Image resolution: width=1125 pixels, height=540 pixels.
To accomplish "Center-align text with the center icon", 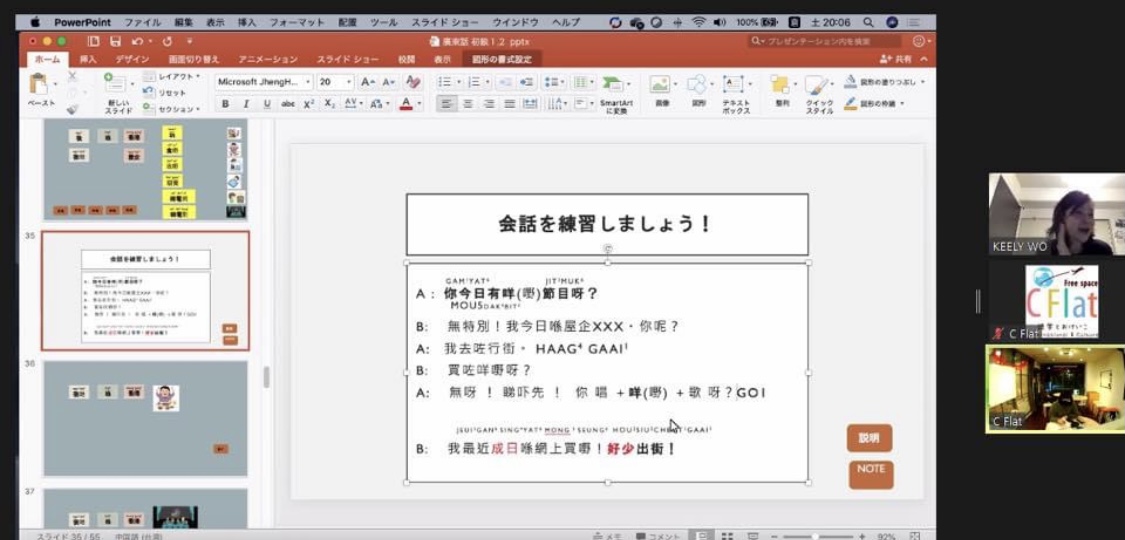I will [467, 104].
